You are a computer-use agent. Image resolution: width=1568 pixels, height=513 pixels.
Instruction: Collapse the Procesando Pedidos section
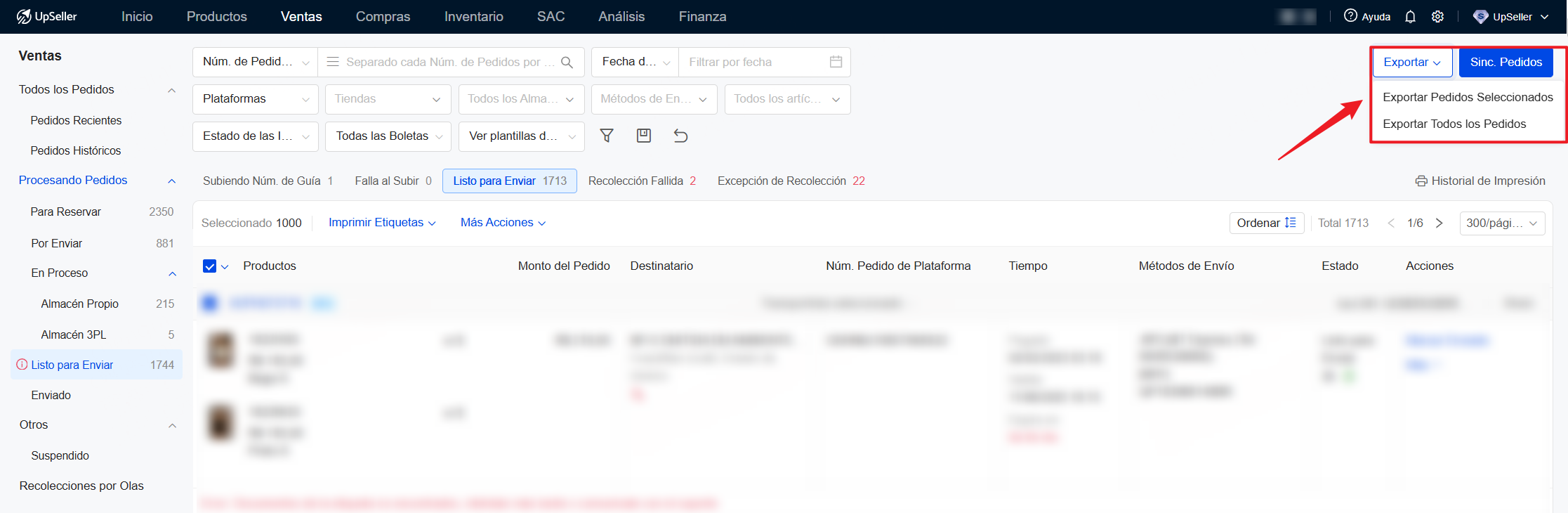point(172,181)
